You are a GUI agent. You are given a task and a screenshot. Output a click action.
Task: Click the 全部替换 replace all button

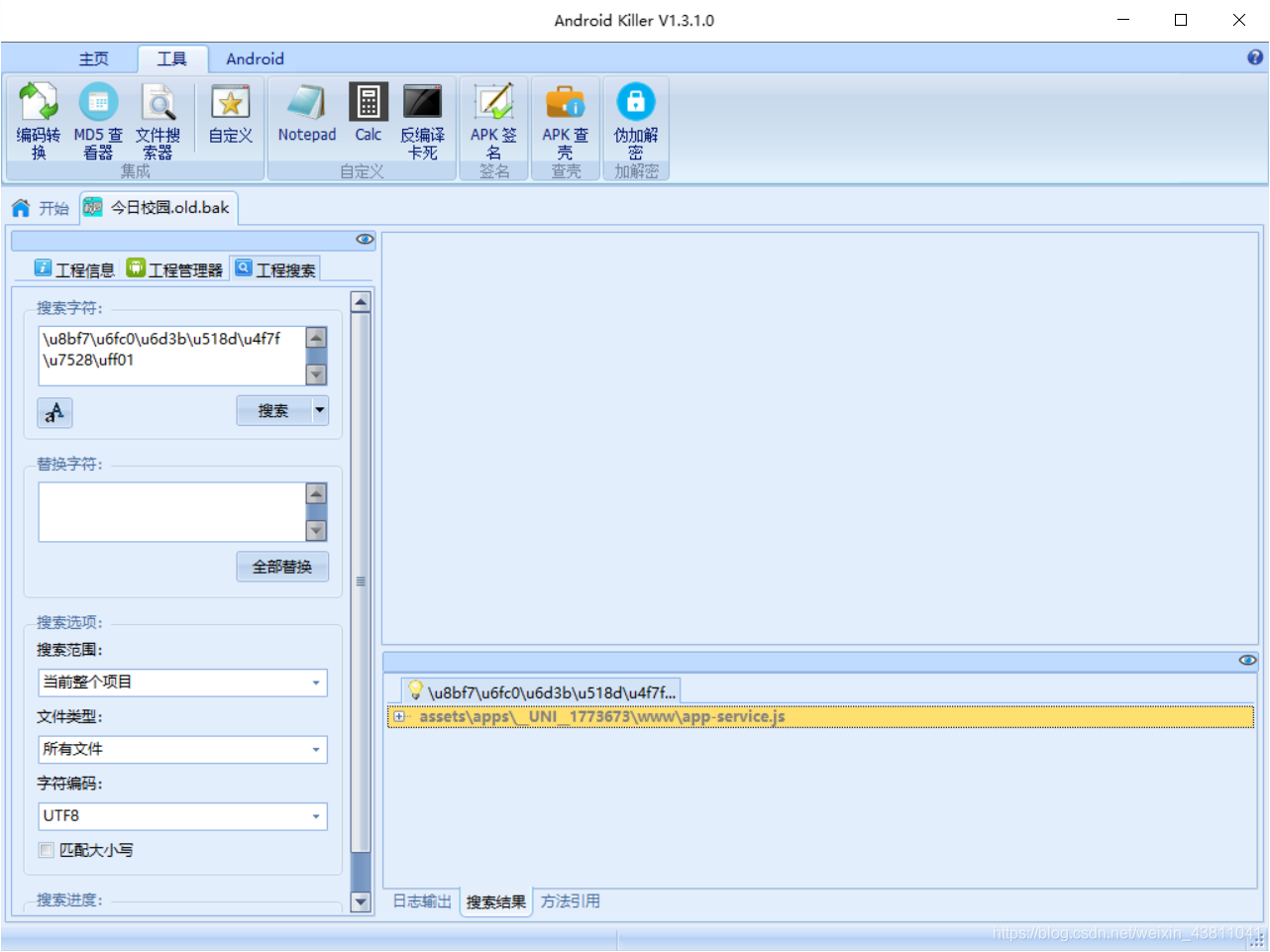click(282, 567)
